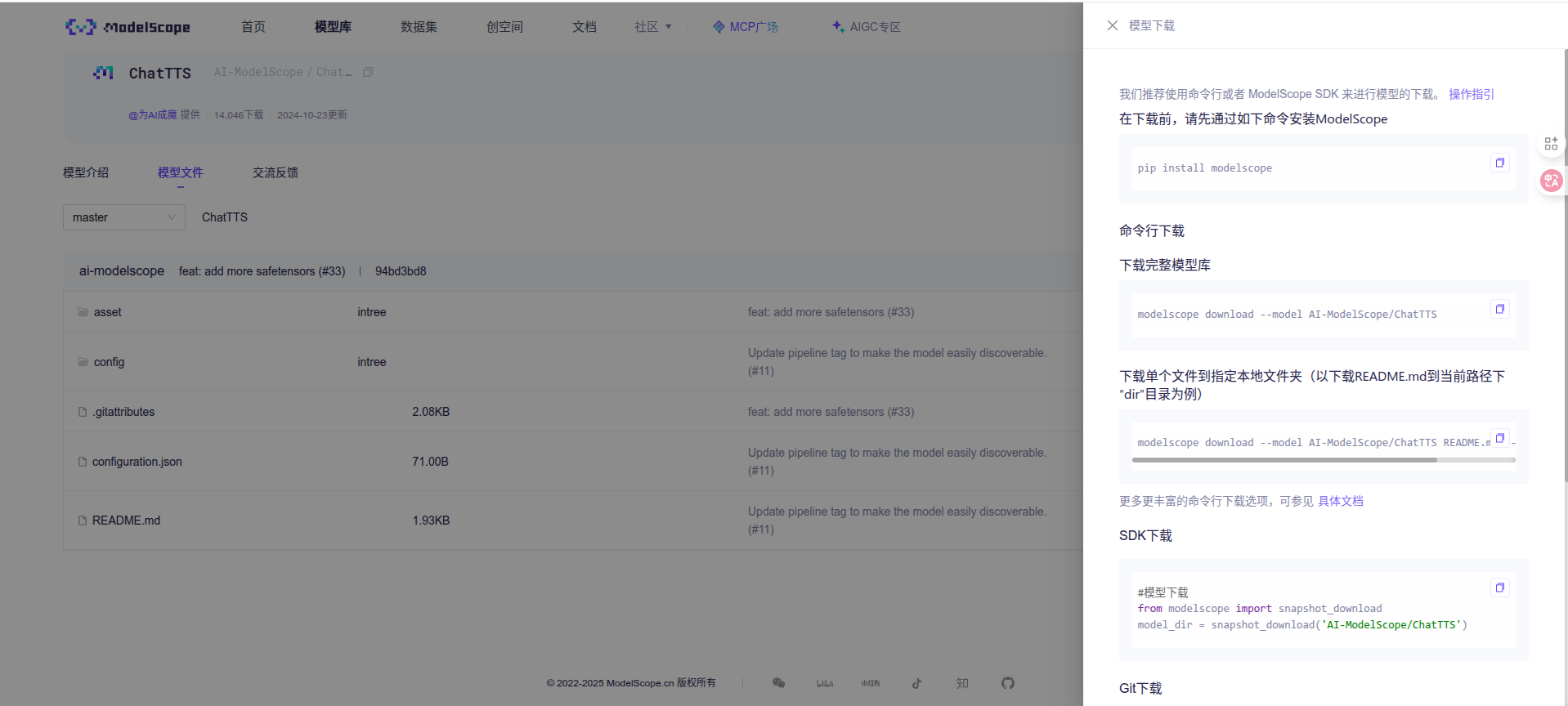Go to 首页 in the navigation
Image resolution: width=1568 pixels, height=706 pixels.
click(253, 27)
